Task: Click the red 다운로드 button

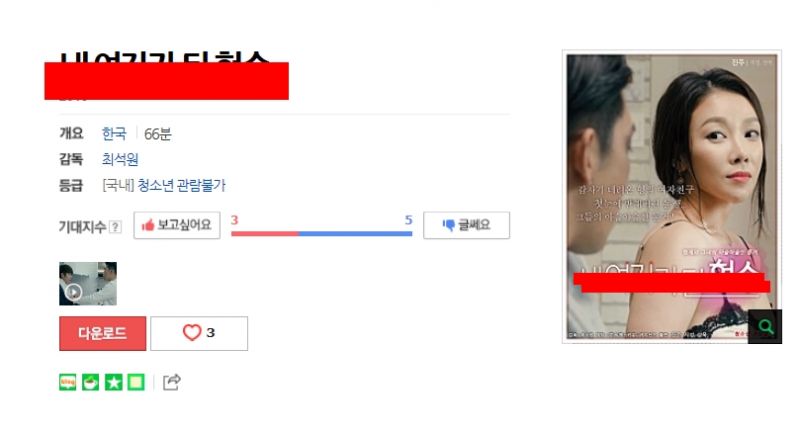Action: pyautogui.click(x=103, y=333)
